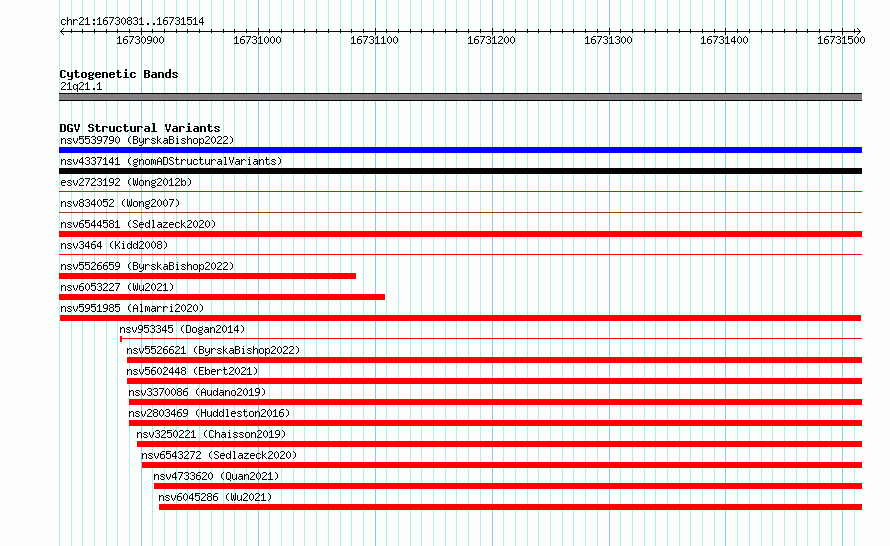This screenshot has width=890, height=546.
Task: Click ruler position 16731500
Action: click(x=841, y=40)
